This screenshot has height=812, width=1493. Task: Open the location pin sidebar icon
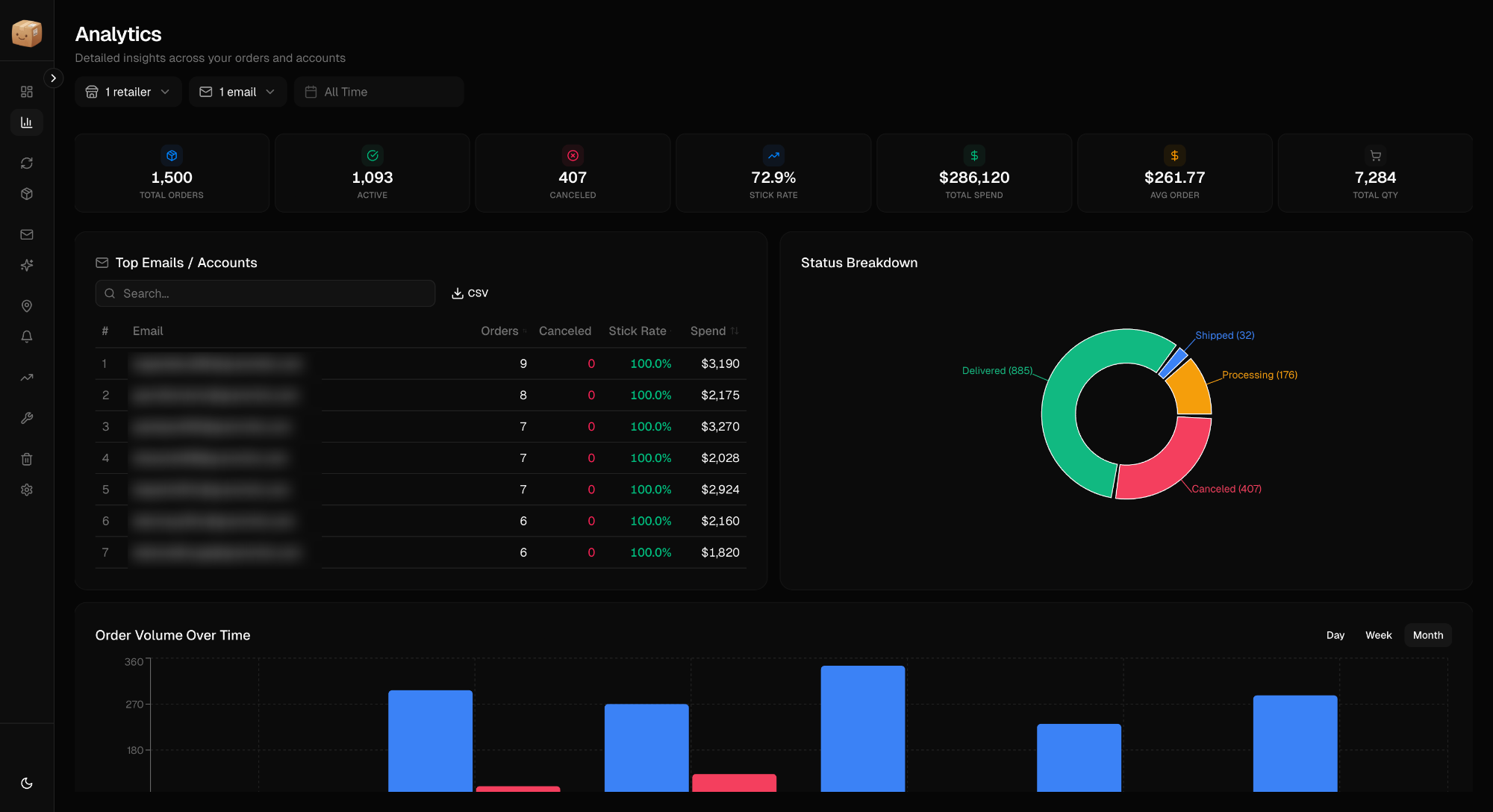point(27,306)
